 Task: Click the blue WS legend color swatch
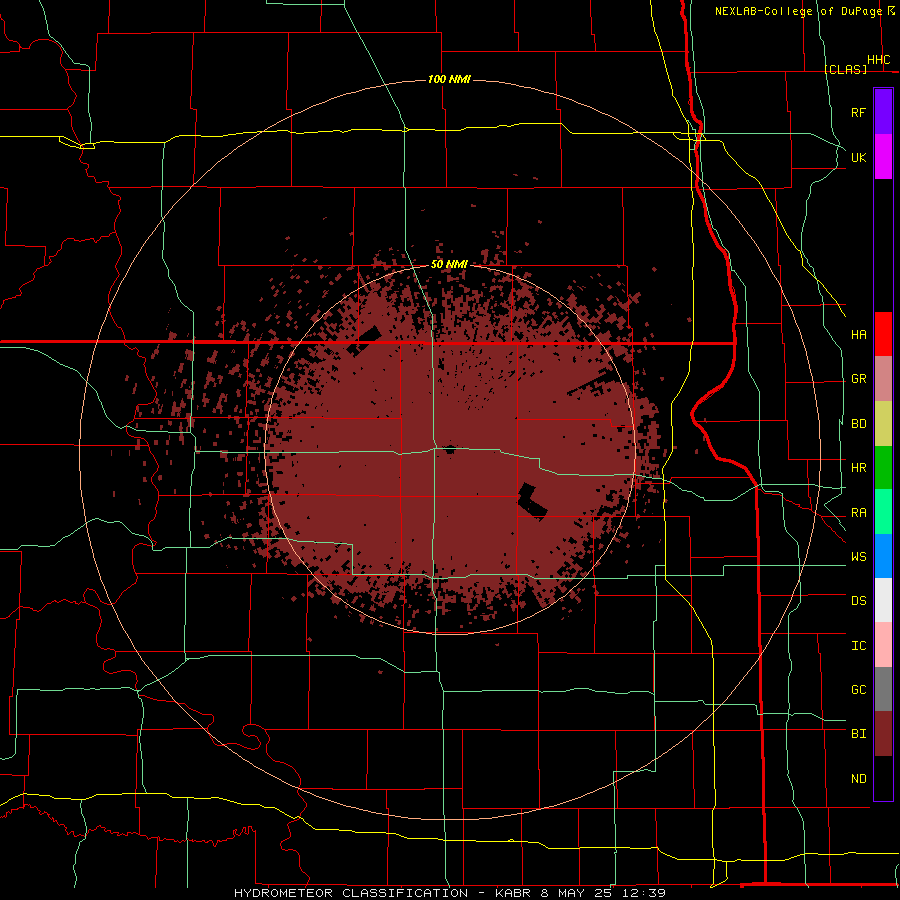tap(883, 556)
